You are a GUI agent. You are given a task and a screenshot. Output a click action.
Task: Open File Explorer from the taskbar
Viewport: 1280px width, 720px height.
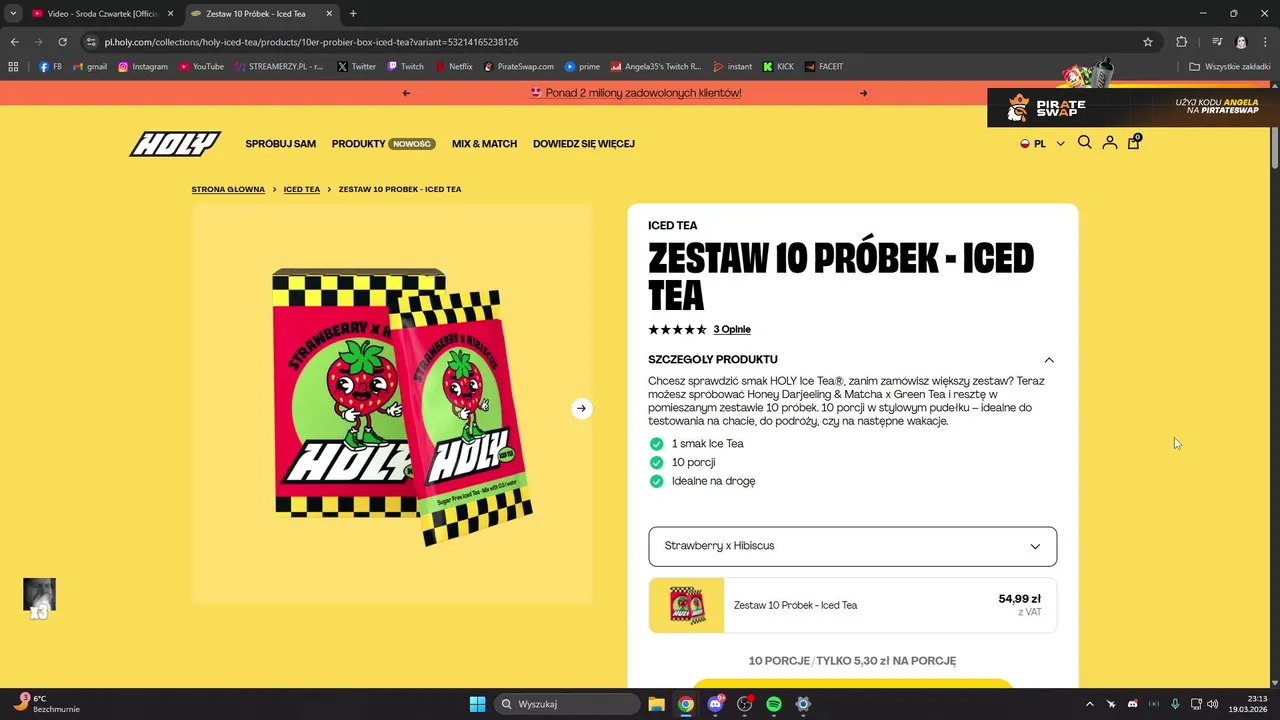tap(656, 704)
